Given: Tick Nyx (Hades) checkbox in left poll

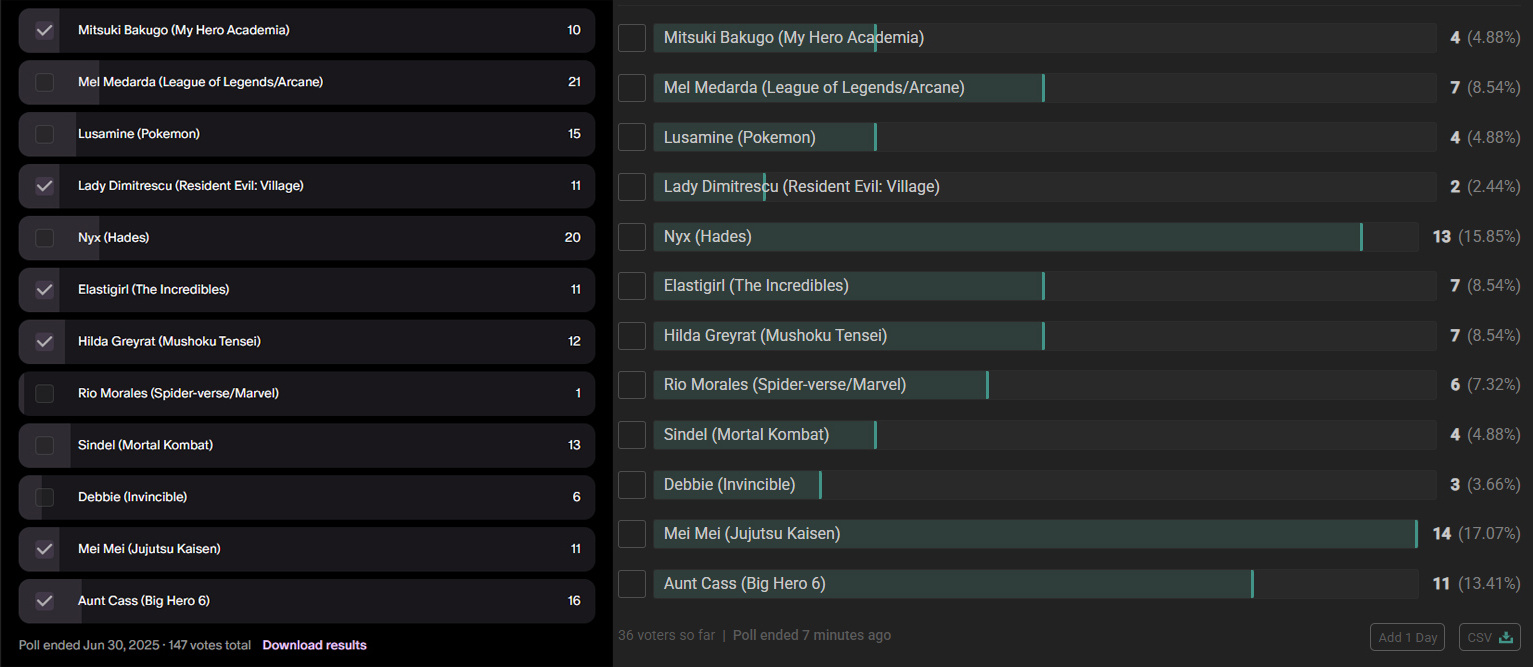Looking at the screenshot, I should [x=44, y=238].
